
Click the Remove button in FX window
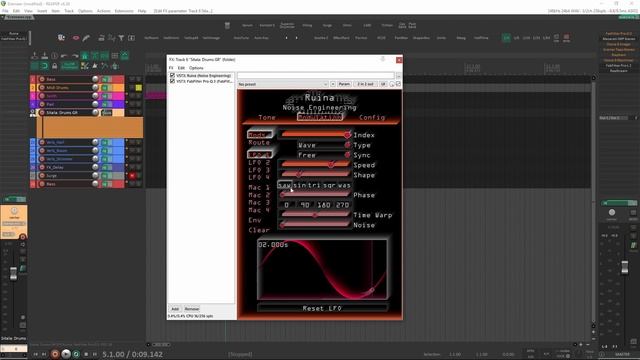(191, 309)
